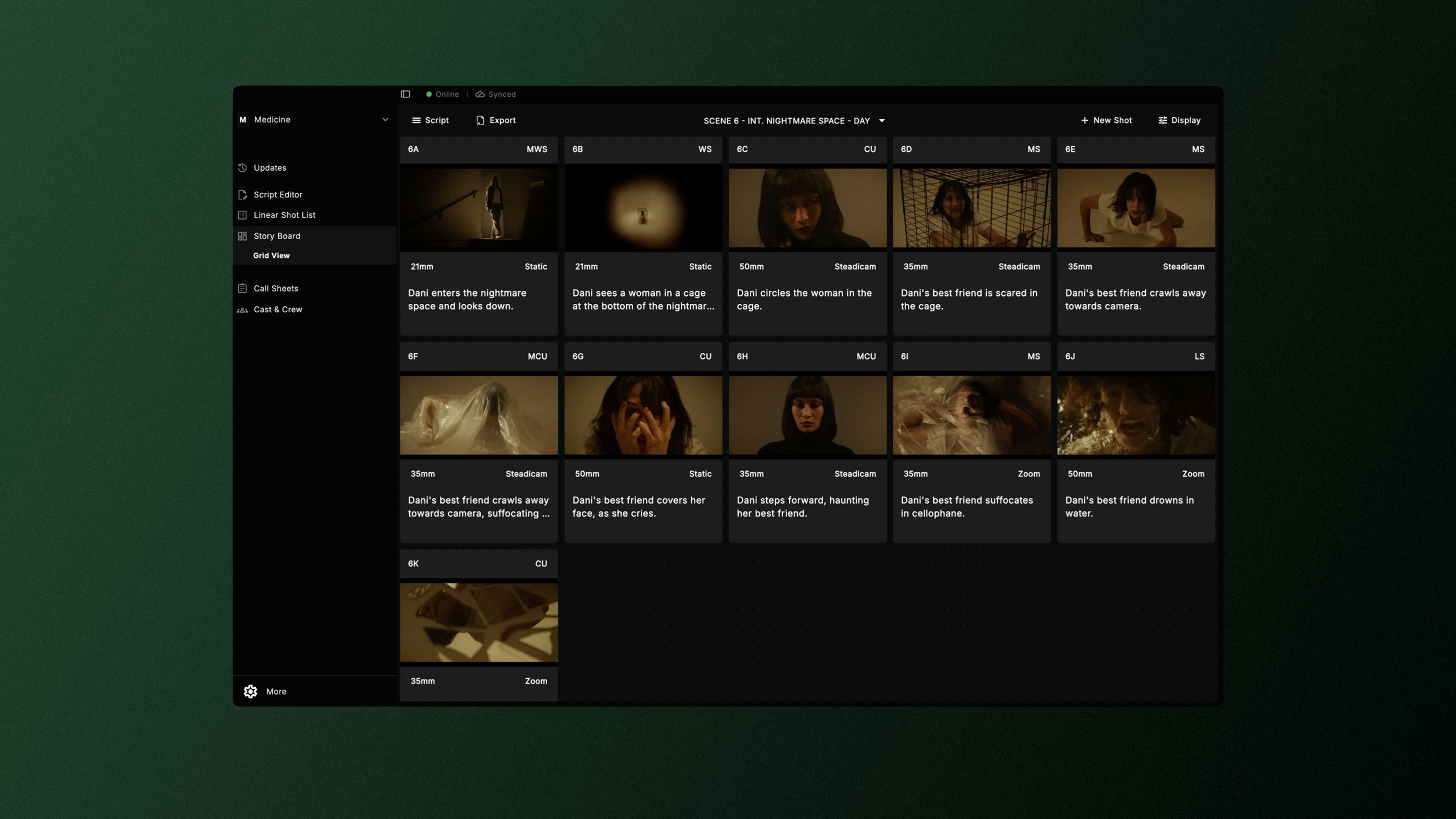Click the Story Board grid icon
This screenshot has width=1456, height=819.
[x=243, y=236]
